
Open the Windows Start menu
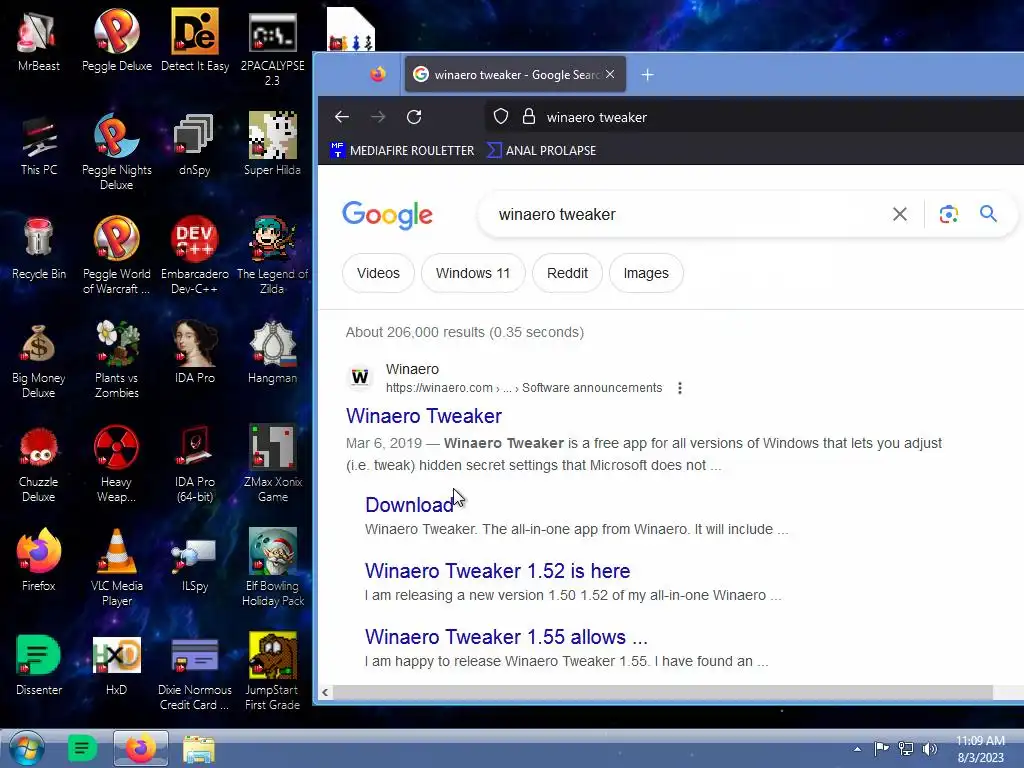[x=27, y=748]
